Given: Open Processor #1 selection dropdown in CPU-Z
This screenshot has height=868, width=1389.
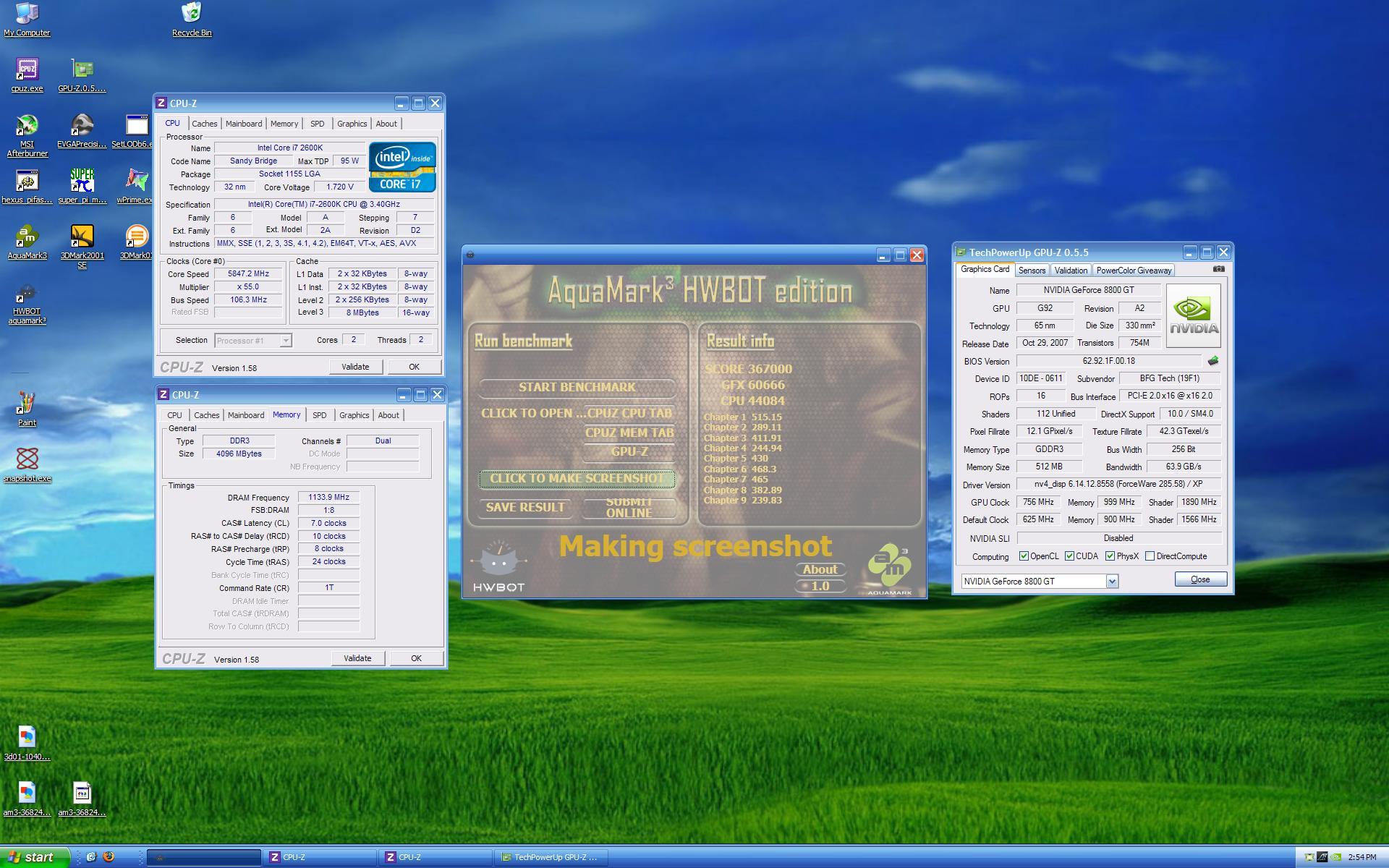Looking at the screenshot, I should 286,340.
